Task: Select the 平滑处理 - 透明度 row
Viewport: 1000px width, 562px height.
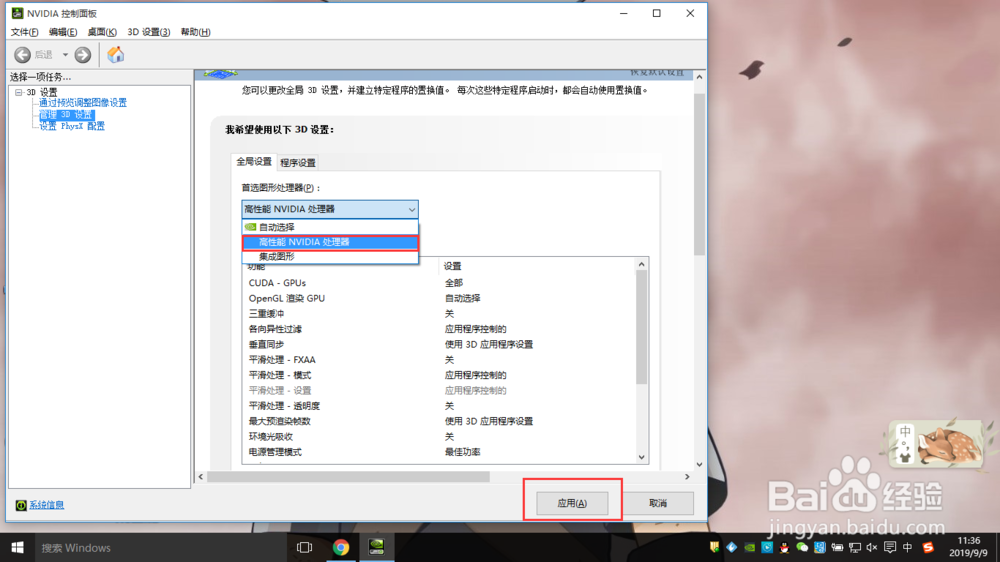Action: tap(439, 406)
